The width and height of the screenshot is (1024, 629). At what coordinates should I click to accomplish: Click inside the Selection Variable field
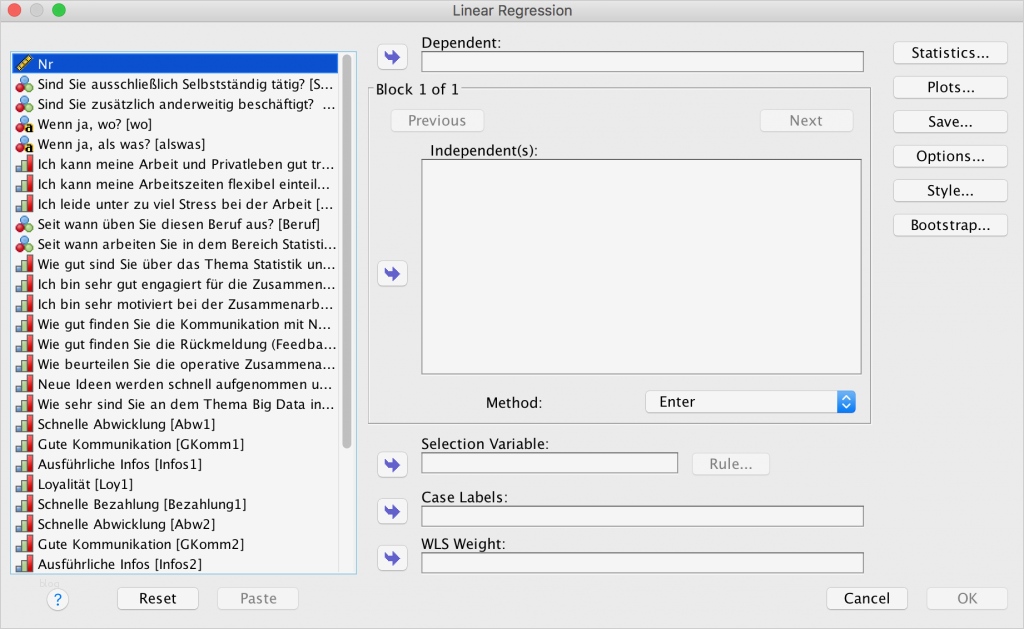coord(549,463)
